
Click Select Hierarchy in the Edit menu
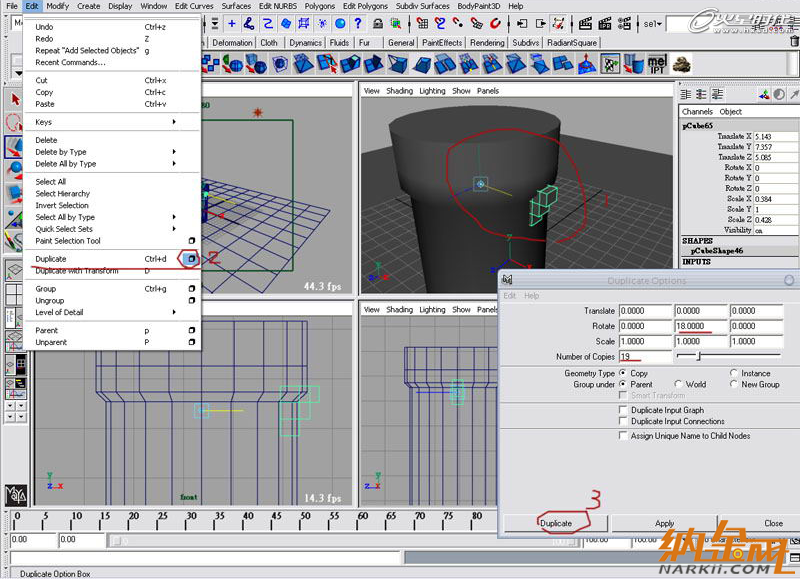click(62, 194)
